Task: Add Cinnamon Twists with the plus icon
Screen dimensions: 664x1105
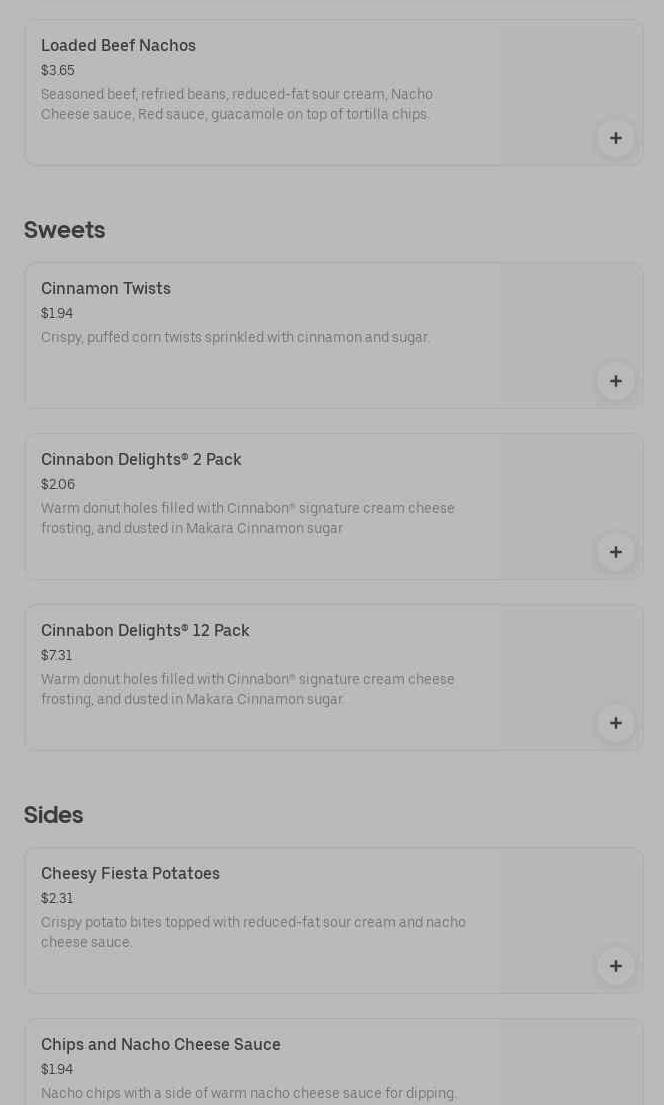Action: click(615, 381)
